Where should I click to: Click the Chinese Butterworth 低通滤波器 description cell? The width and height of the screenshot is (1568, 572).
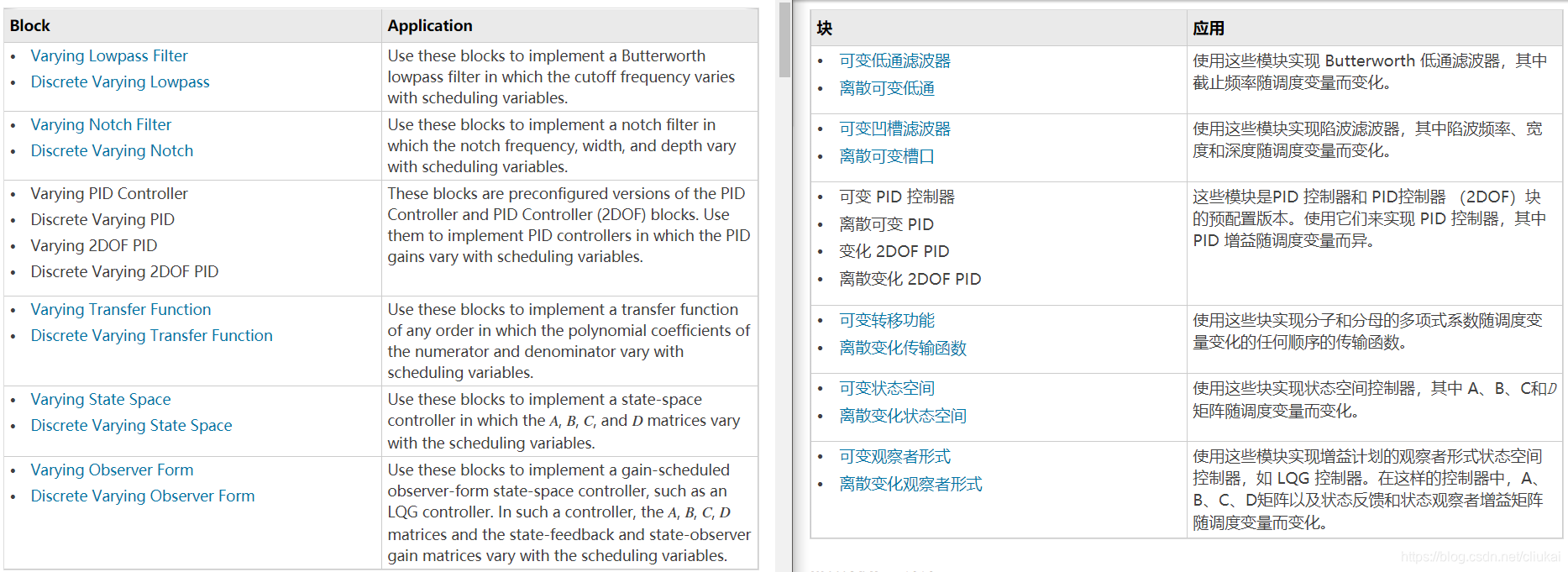pyautogui.click(x=1375, y=80)
